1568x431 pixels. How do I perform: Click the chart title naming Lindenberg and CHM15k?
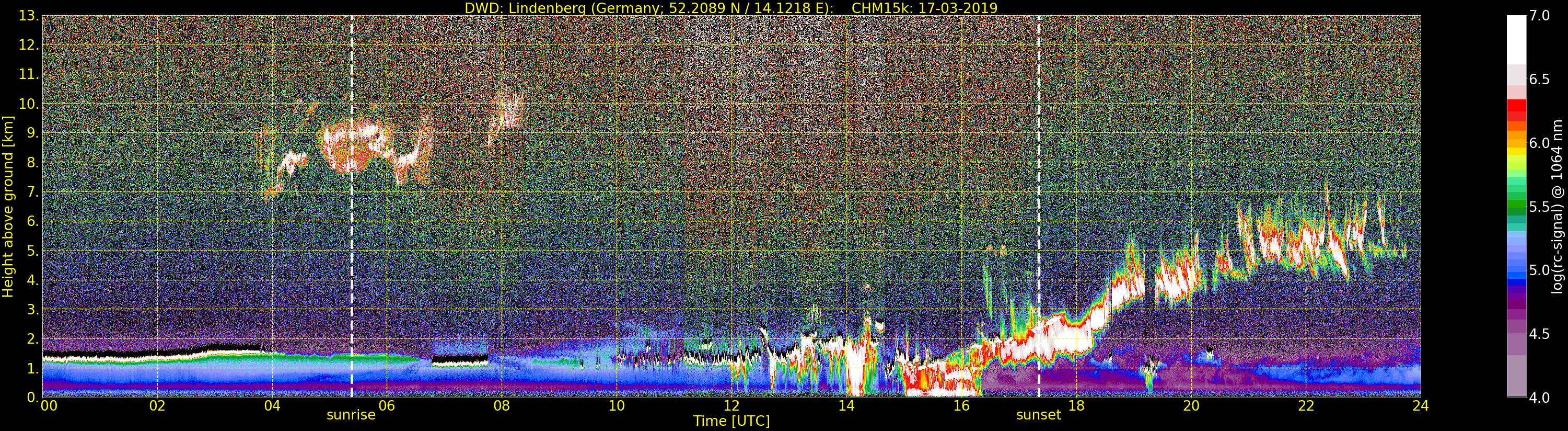tap(731, 8)
